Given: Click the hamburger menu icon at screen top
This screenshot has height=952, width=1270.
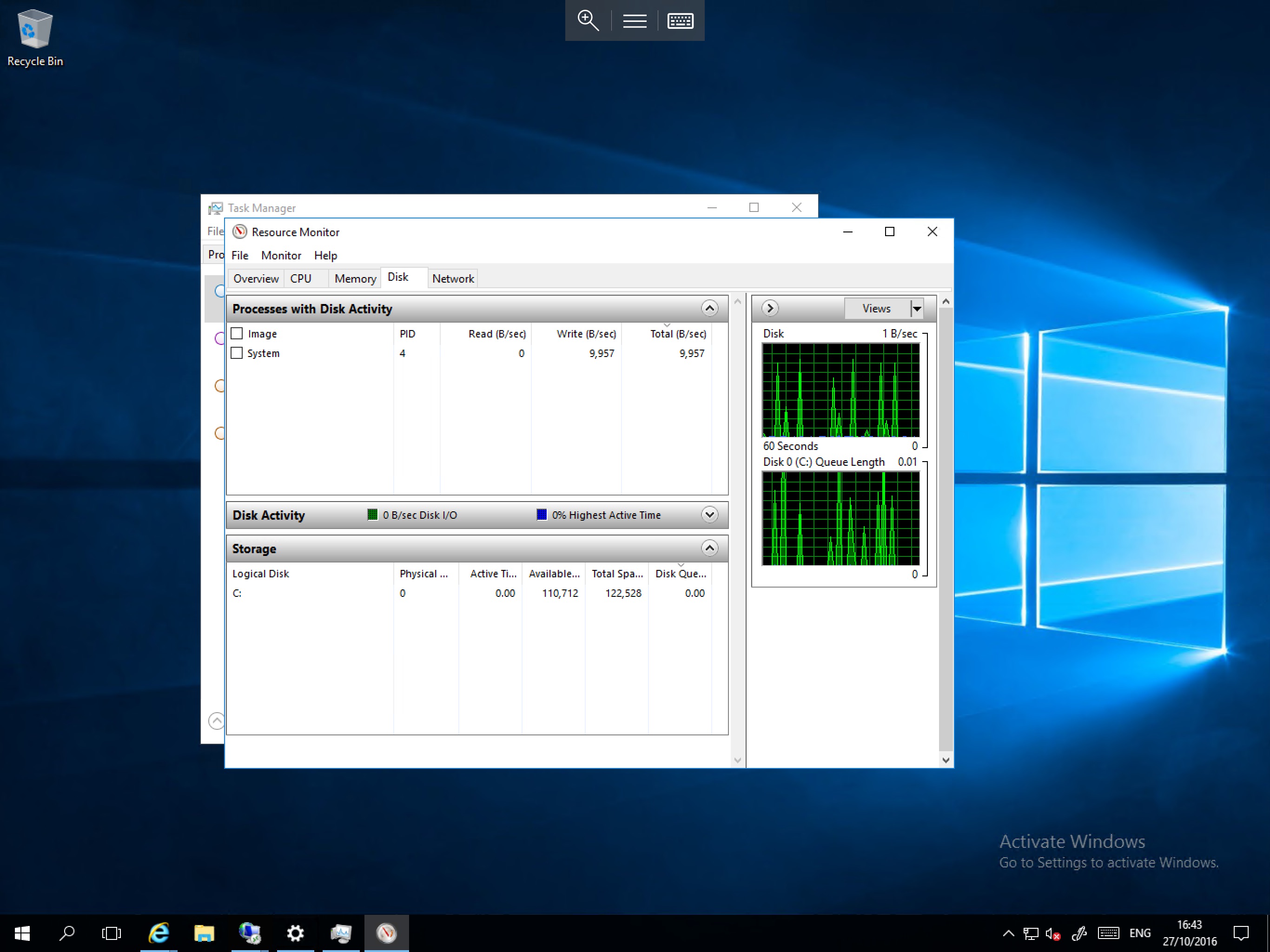Looking at the screenshot, I should click(x=634, y=20).
